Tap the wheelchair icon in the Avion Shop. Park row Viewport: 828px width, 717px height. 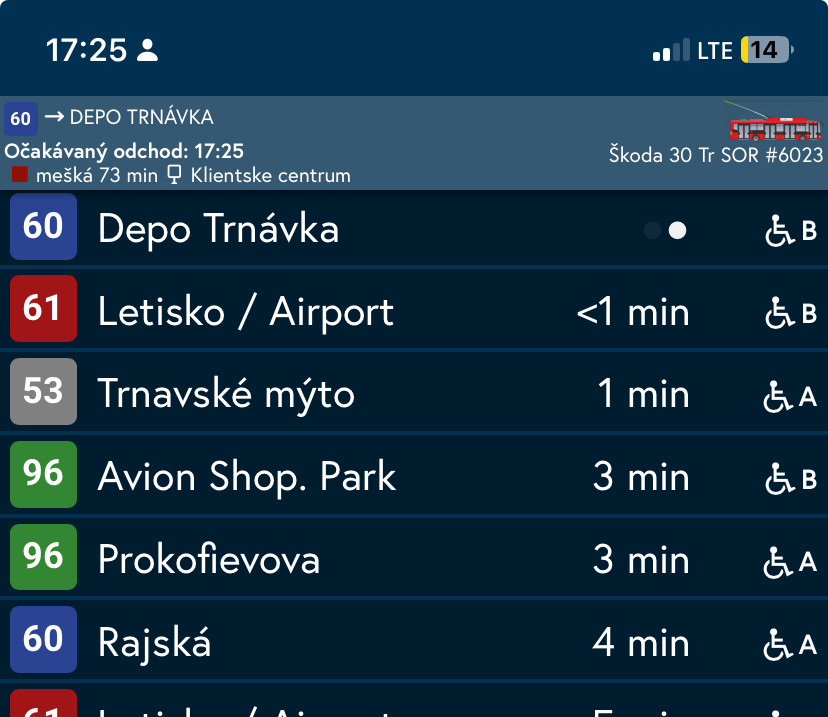779,479
